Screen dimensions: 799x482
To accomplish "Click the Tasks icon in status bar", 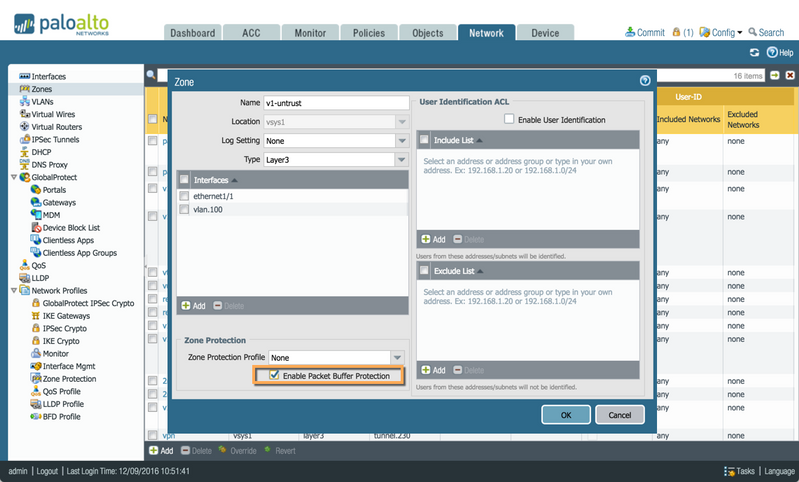I will click(x=729, y=471).
